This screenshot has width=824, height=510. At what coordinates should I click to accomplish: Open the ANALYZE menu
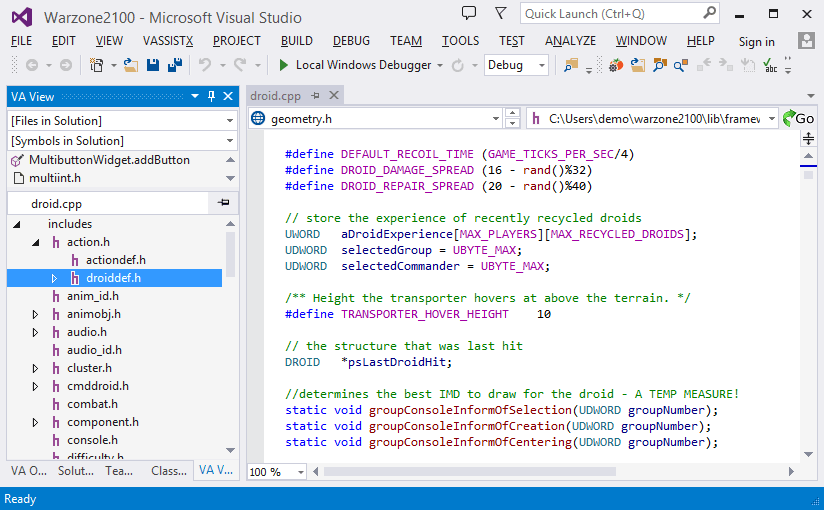[x=570, y=41]
